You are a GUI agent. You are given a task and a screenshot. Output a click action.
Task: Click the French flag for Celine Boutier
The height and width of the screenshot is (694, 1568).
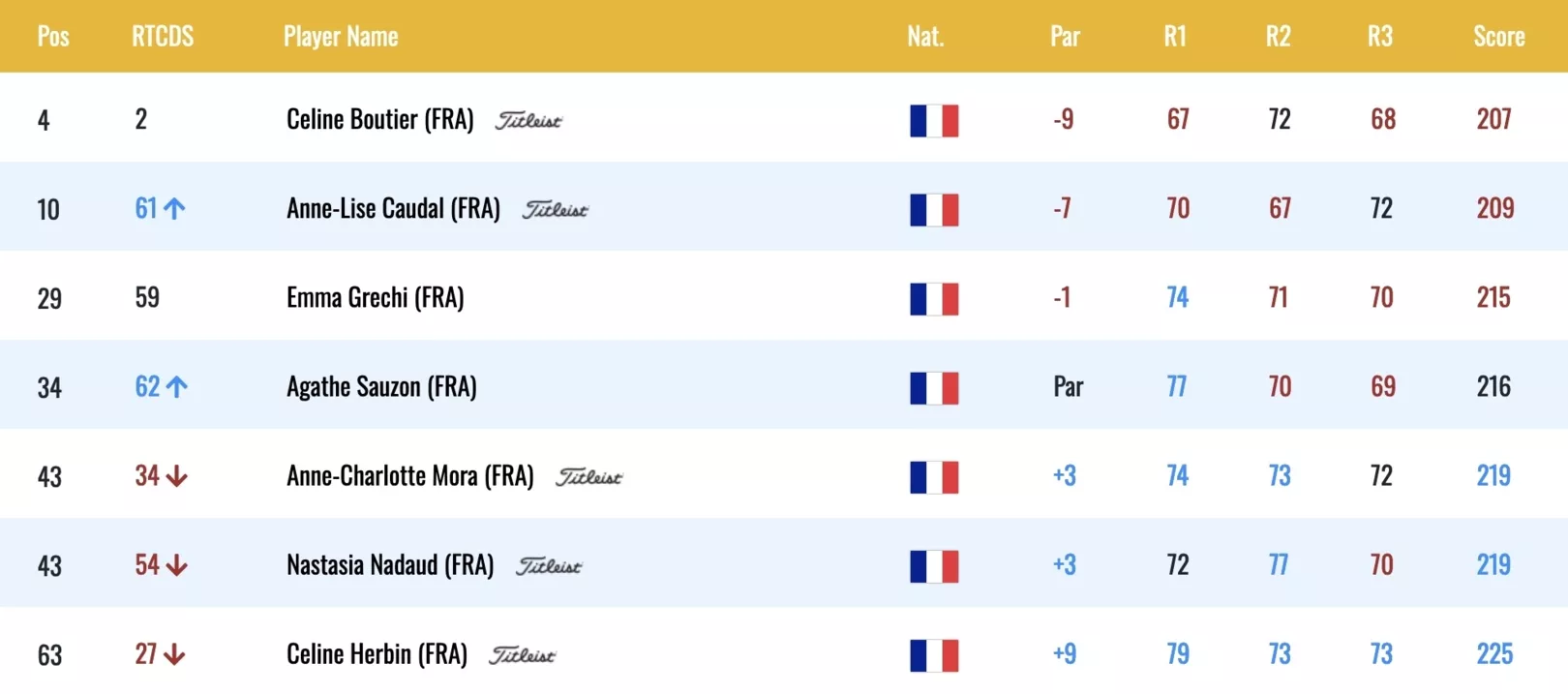934,121
